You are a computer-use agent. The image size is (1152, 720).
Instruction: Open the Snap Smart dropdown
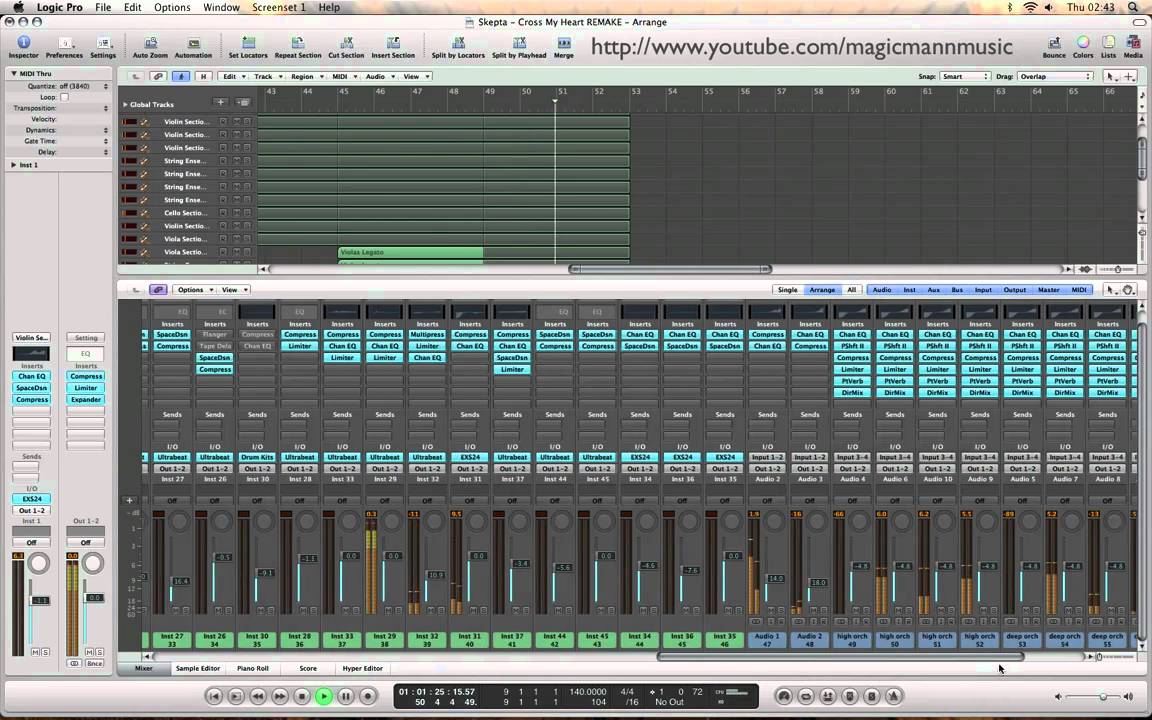pos(965,76)
